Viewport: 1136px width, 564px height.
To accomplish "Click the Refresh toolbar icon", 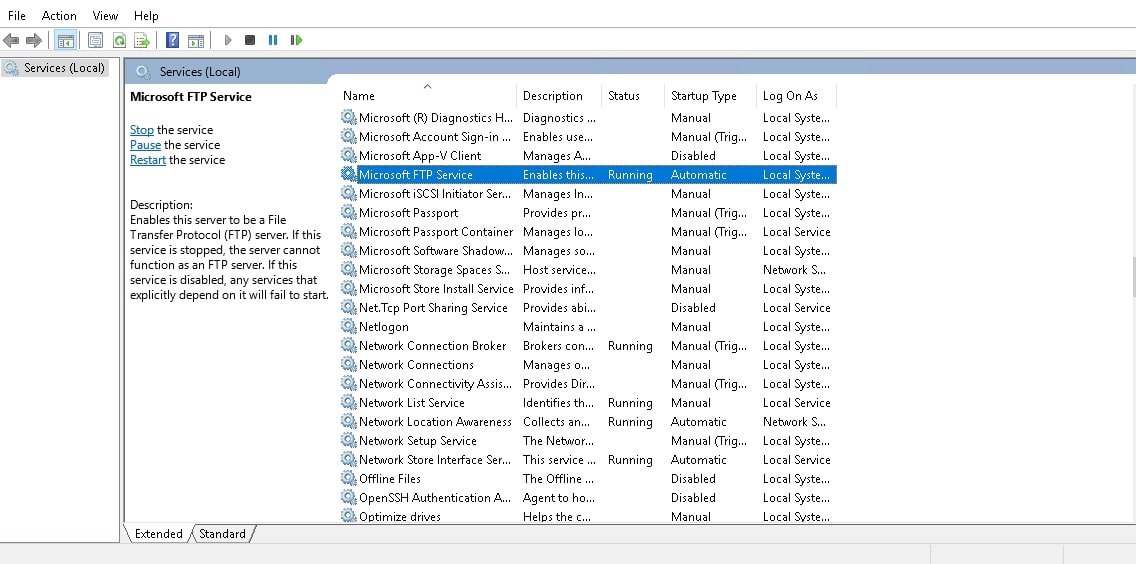I will [x=119, y=40].
